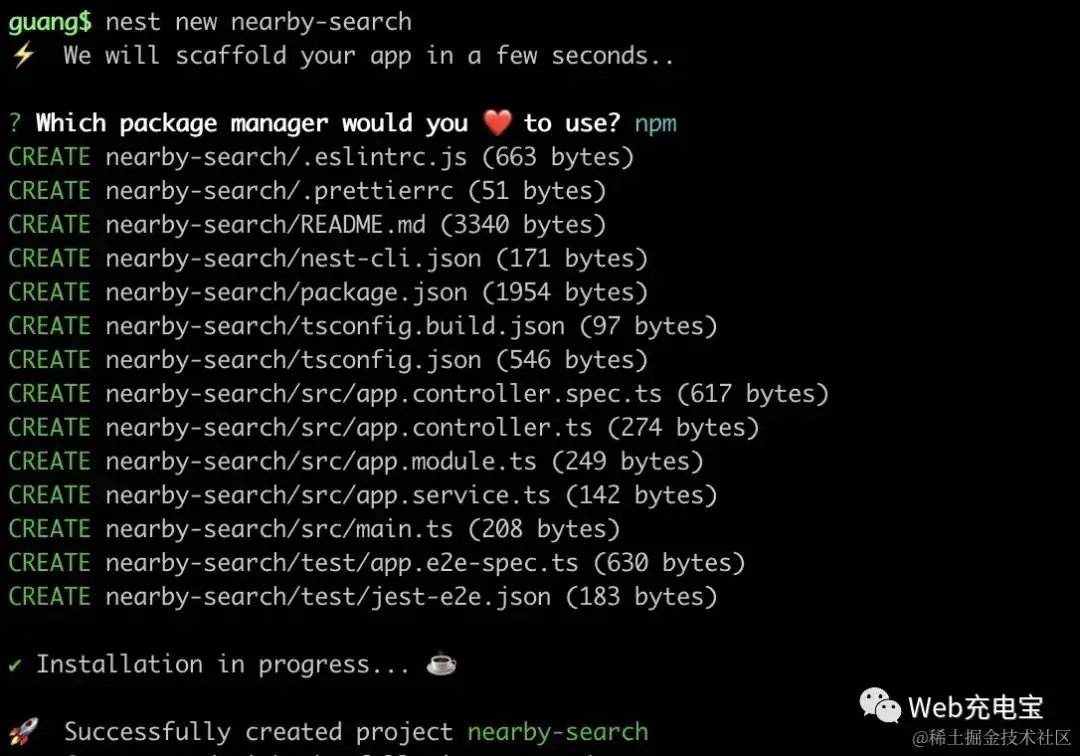Click the nest-cli.json file path

[293, 258]
